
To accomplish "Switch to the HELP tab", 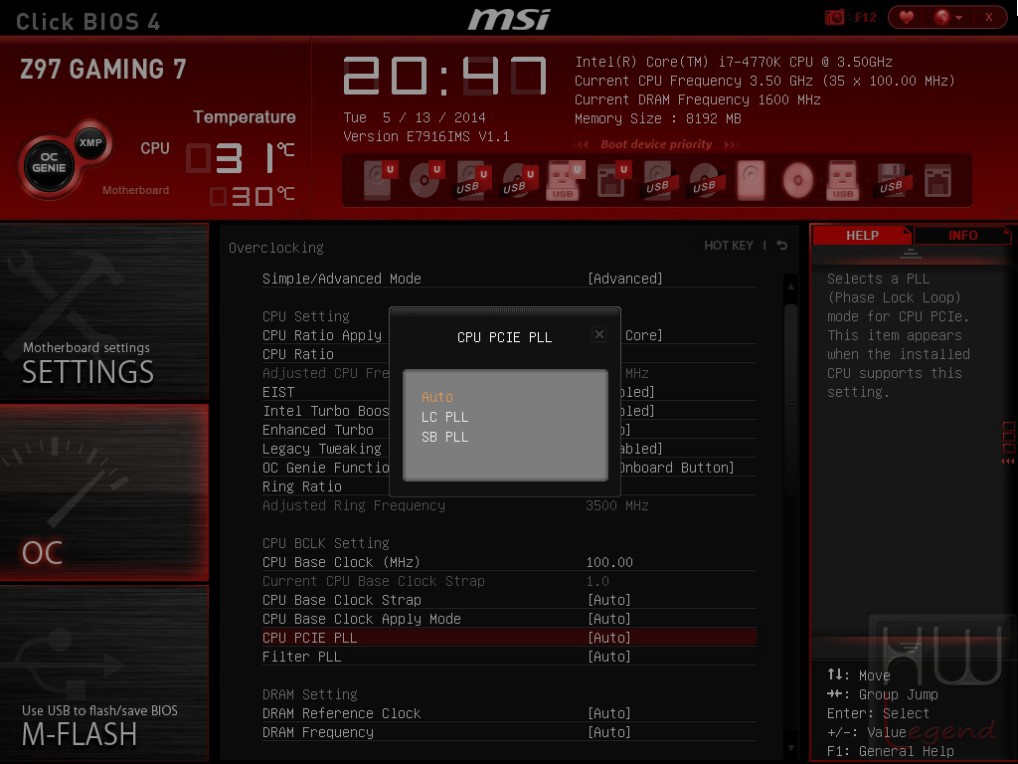I will click(862, 236).
